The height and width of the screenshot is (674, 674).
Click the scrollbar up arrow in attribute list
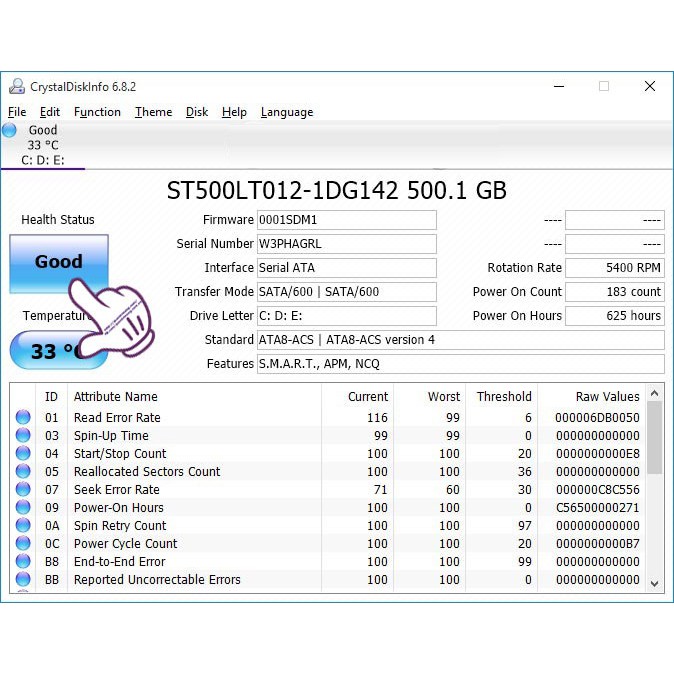pos(655,395)
